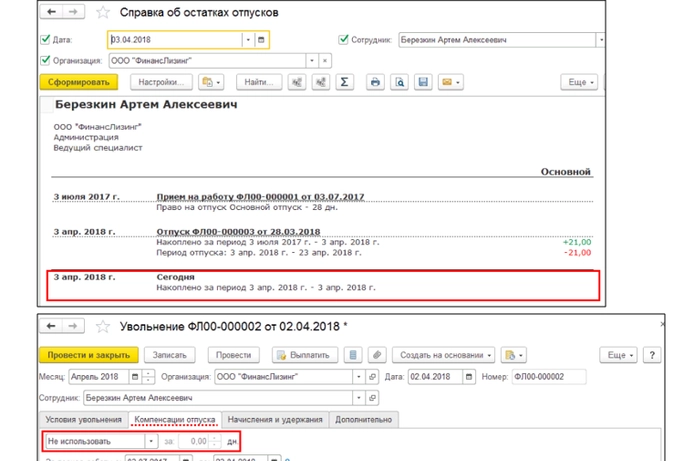Go back in the Увольнение window
674x461 pixels.
click(x=51, y=326)
